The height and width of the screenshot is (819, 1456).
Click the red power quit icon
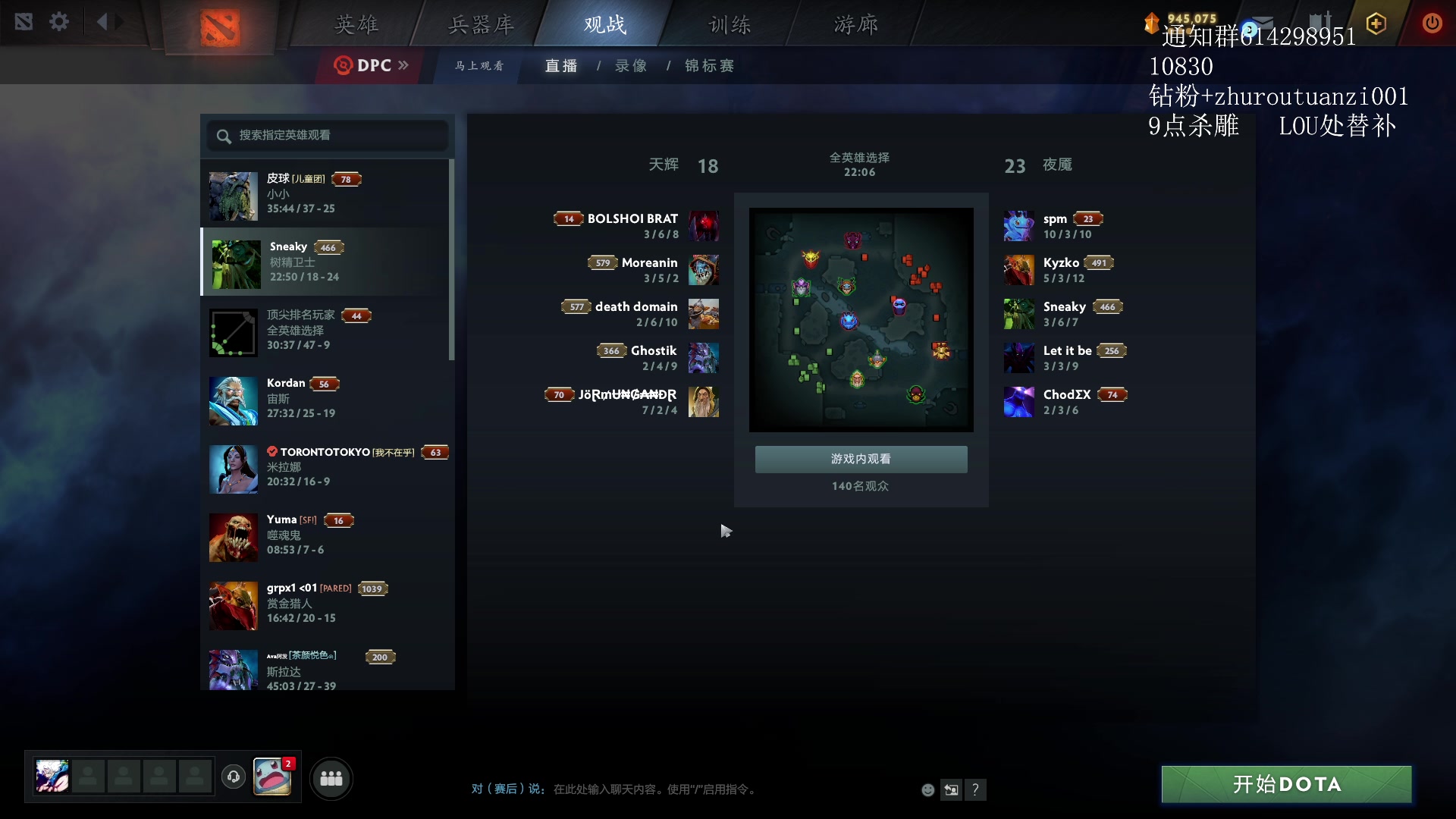point(1432,23)
